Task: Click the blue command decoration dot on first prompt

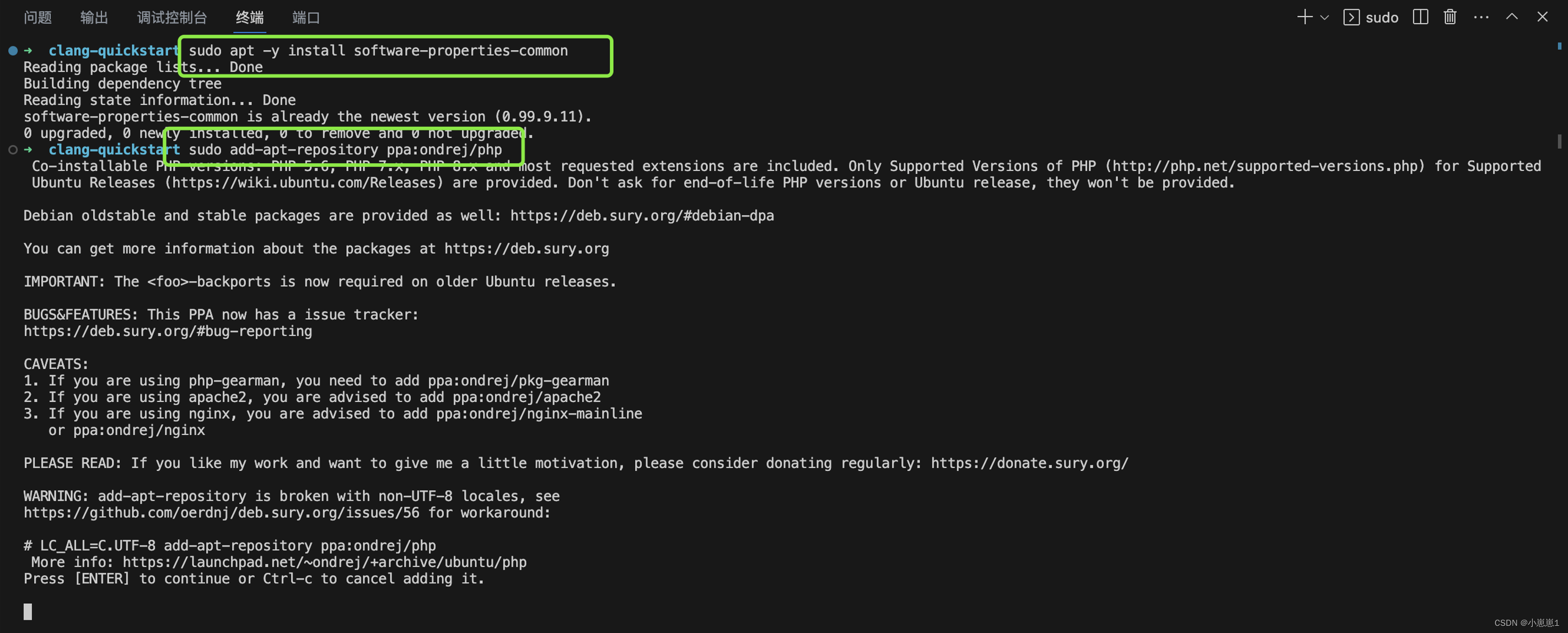Action: point(13,51)
